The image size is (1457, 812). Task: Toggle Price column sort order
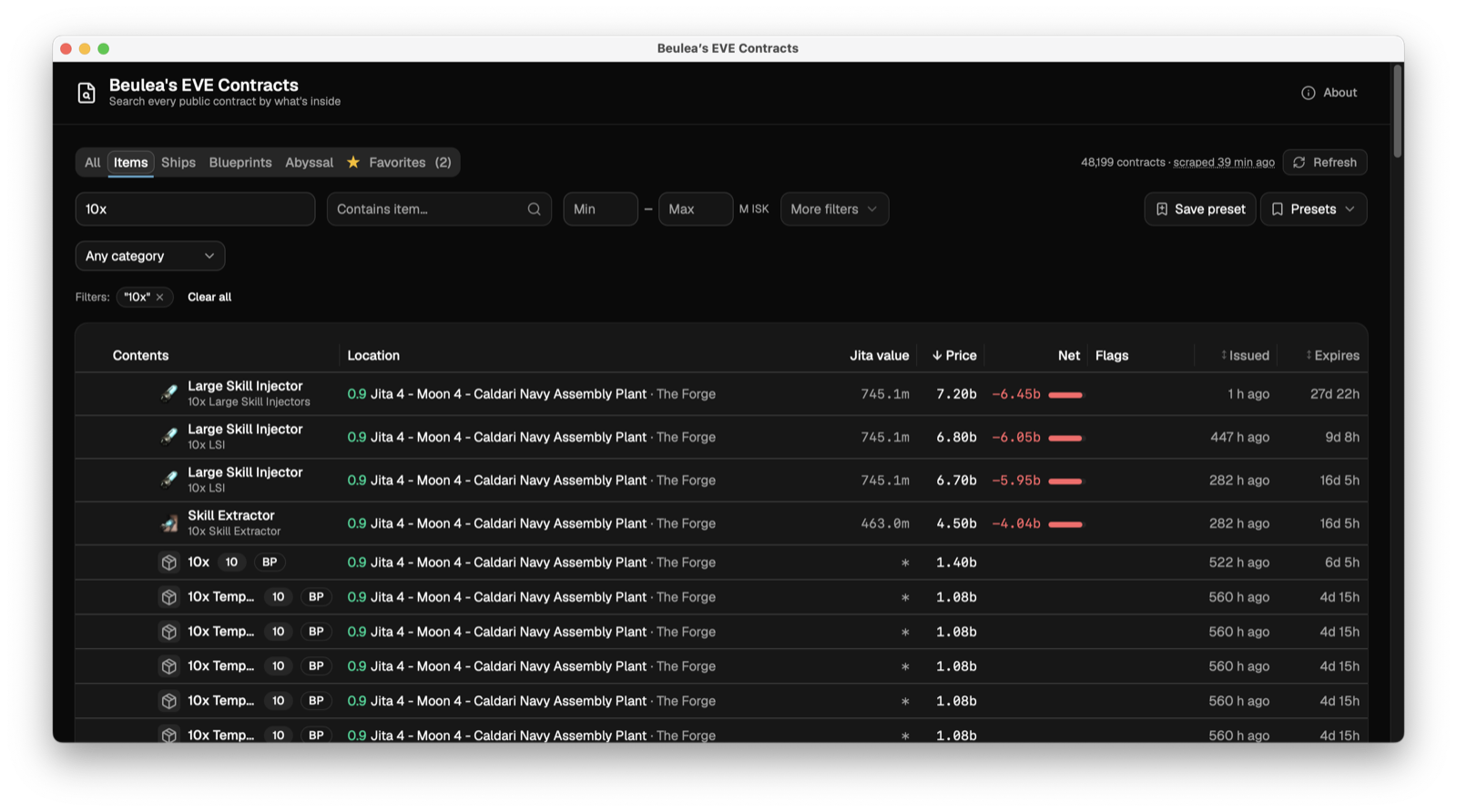click(x=953, y=356)
